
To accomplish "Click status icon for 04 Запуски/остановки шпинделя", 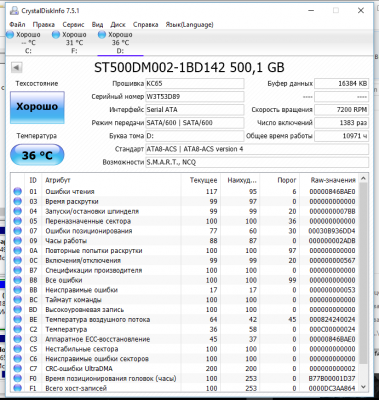I will 17,211.
